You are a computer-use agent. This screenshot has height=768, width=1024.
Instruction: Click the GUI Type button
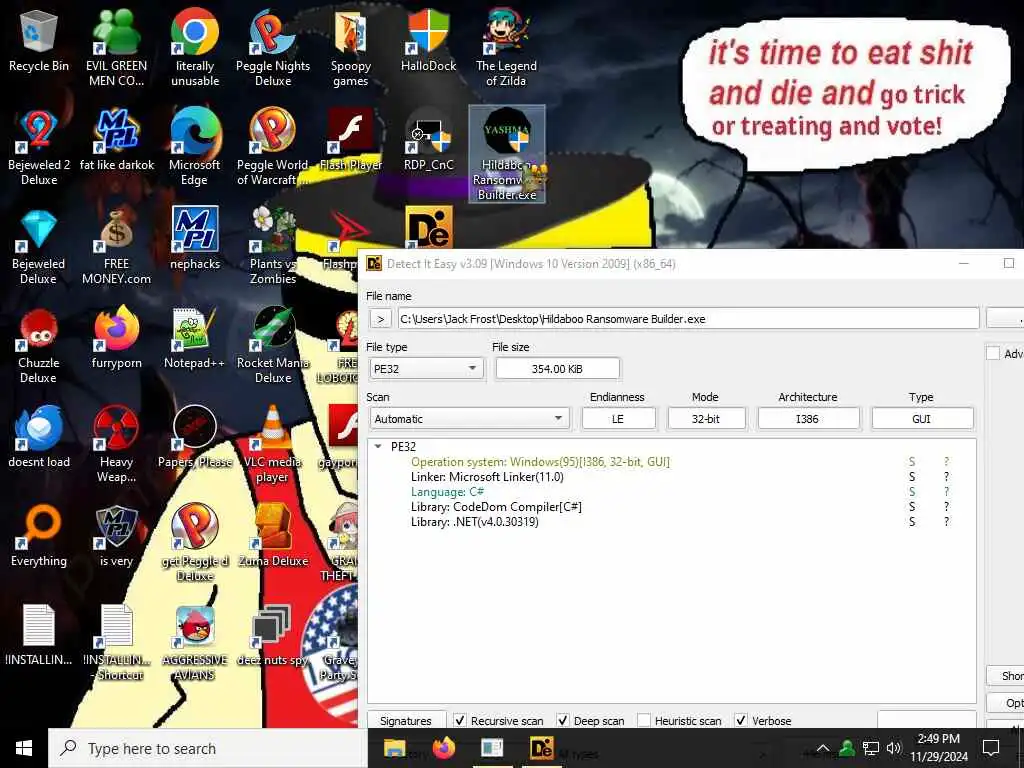pyautogui.click(x=921, y=419)
